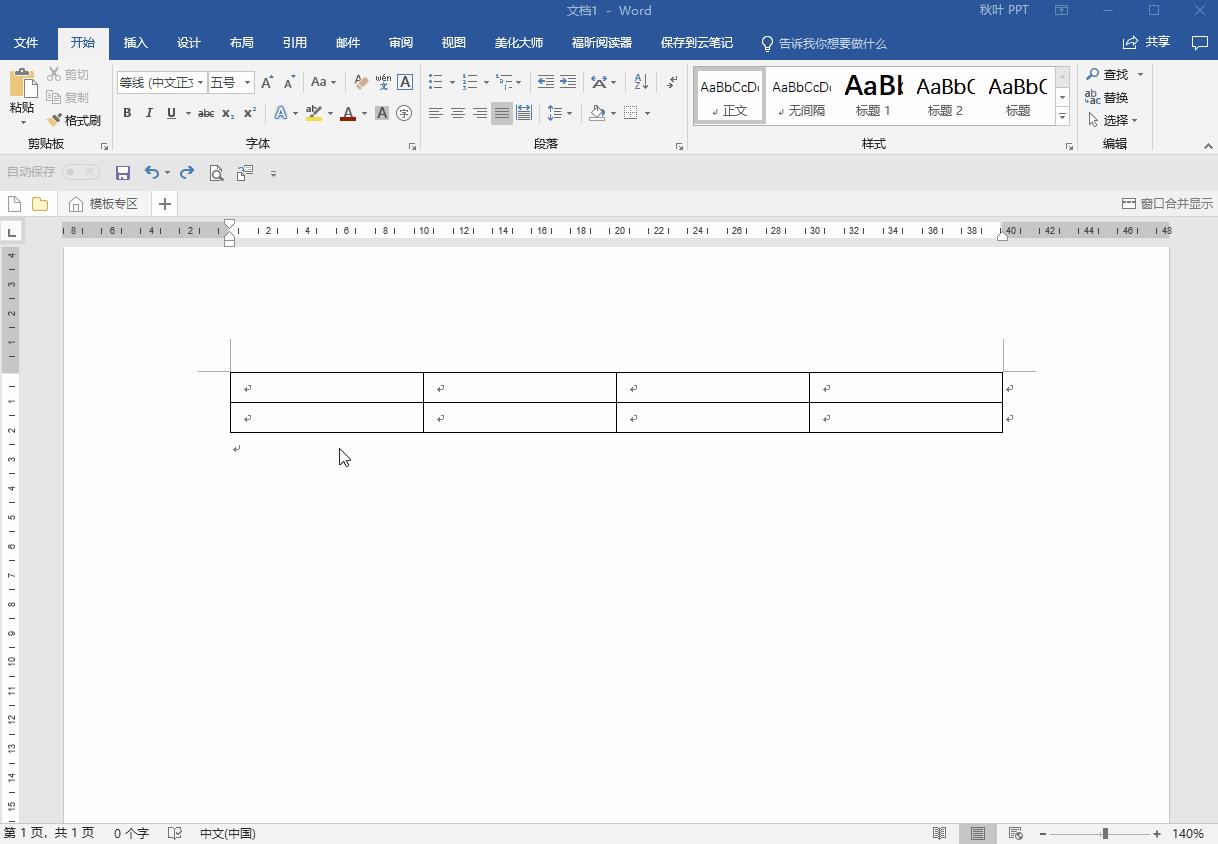Viewport: 1218px width, 844px height.
Task: Open the font size (五号) dropdown
Action: 247,82
